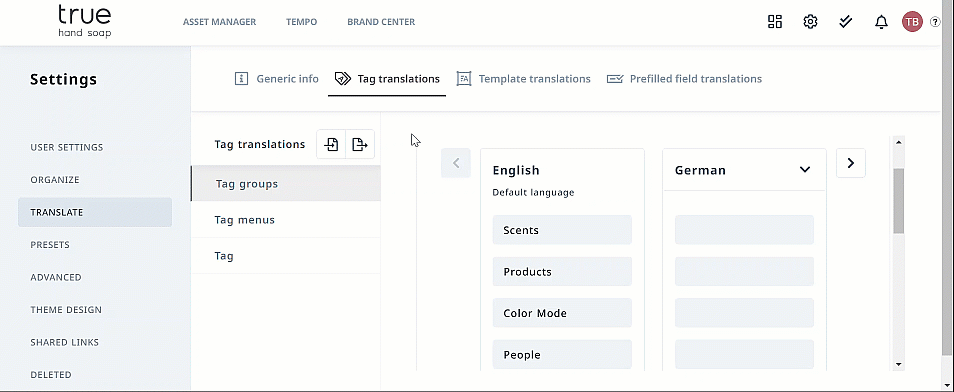
Task: Click the True hand soap logo
Action: pos(85,21)
